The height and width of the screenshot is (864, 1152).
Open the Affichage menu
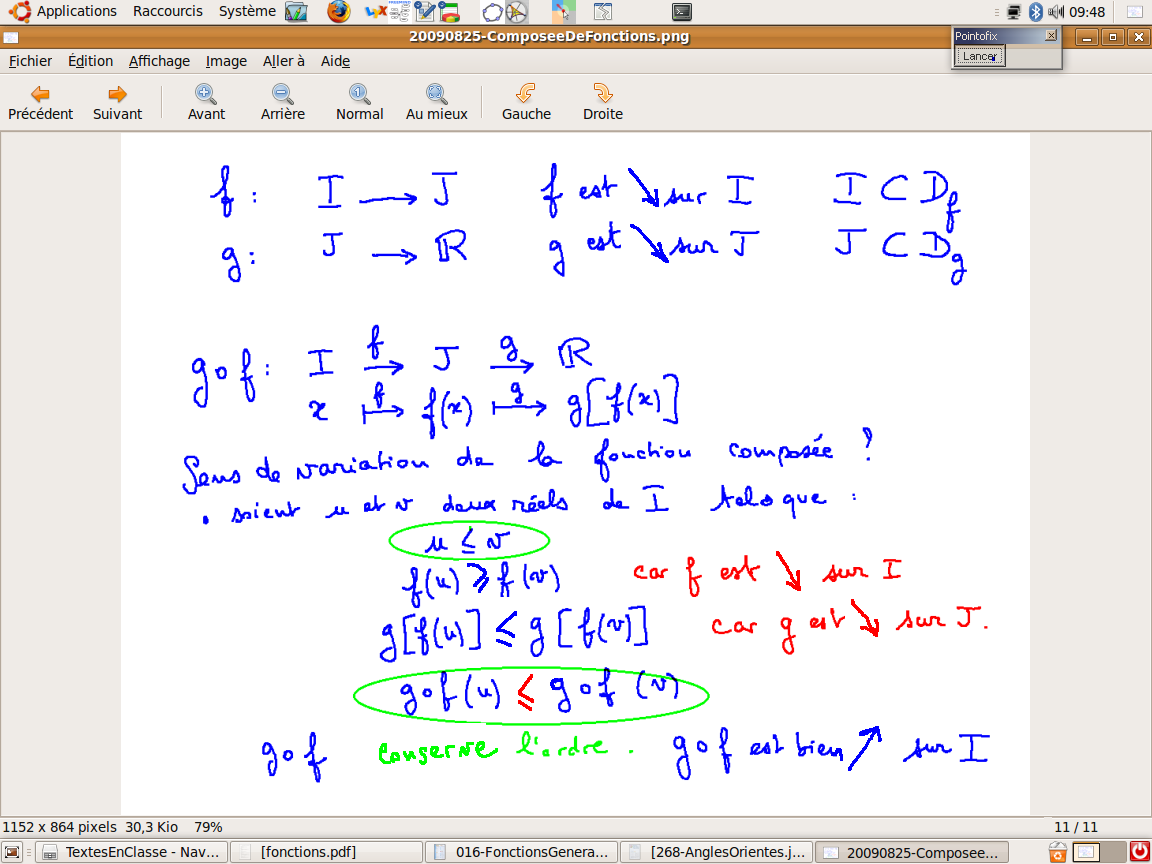(159, 61)
